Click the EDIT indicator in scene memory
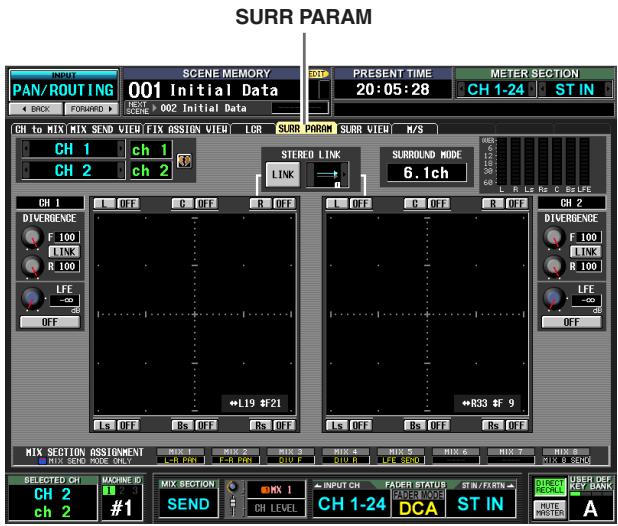The image size is (618, 526). coord(316,74)
